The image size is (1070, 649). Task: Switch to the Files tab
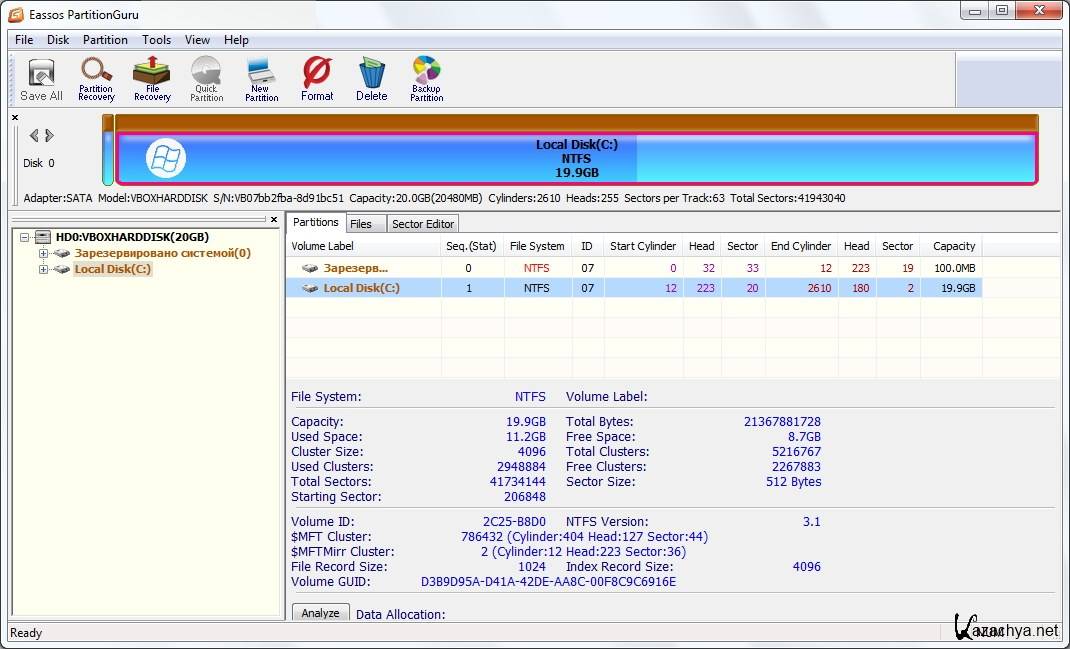(360, 224)
